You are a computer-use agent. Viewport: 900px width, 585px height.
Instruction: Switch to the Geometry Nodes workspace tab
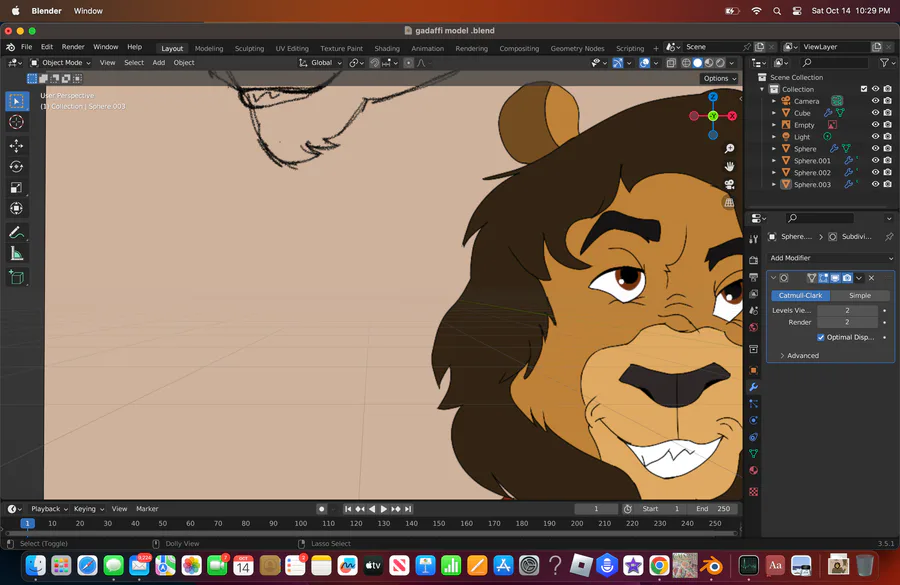point(577,48)
